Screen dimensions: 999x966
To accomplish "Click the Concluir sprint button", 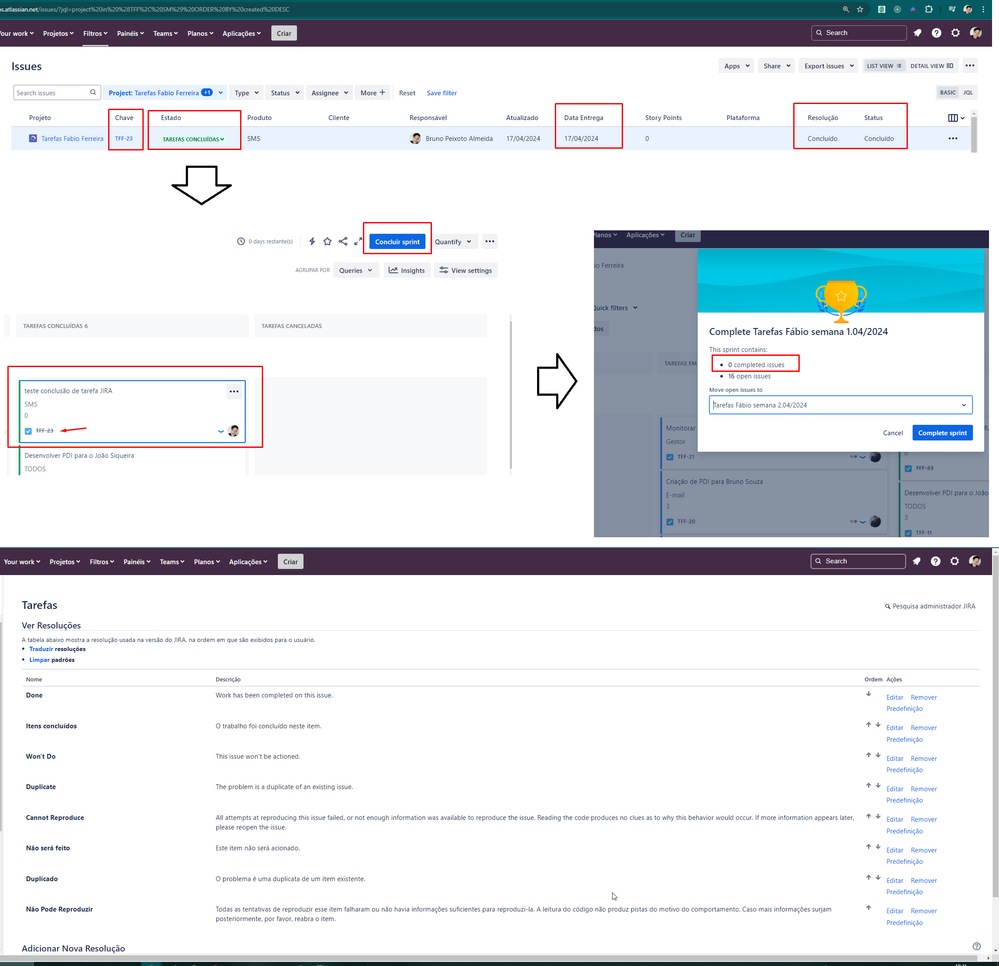I will [397, 242].
